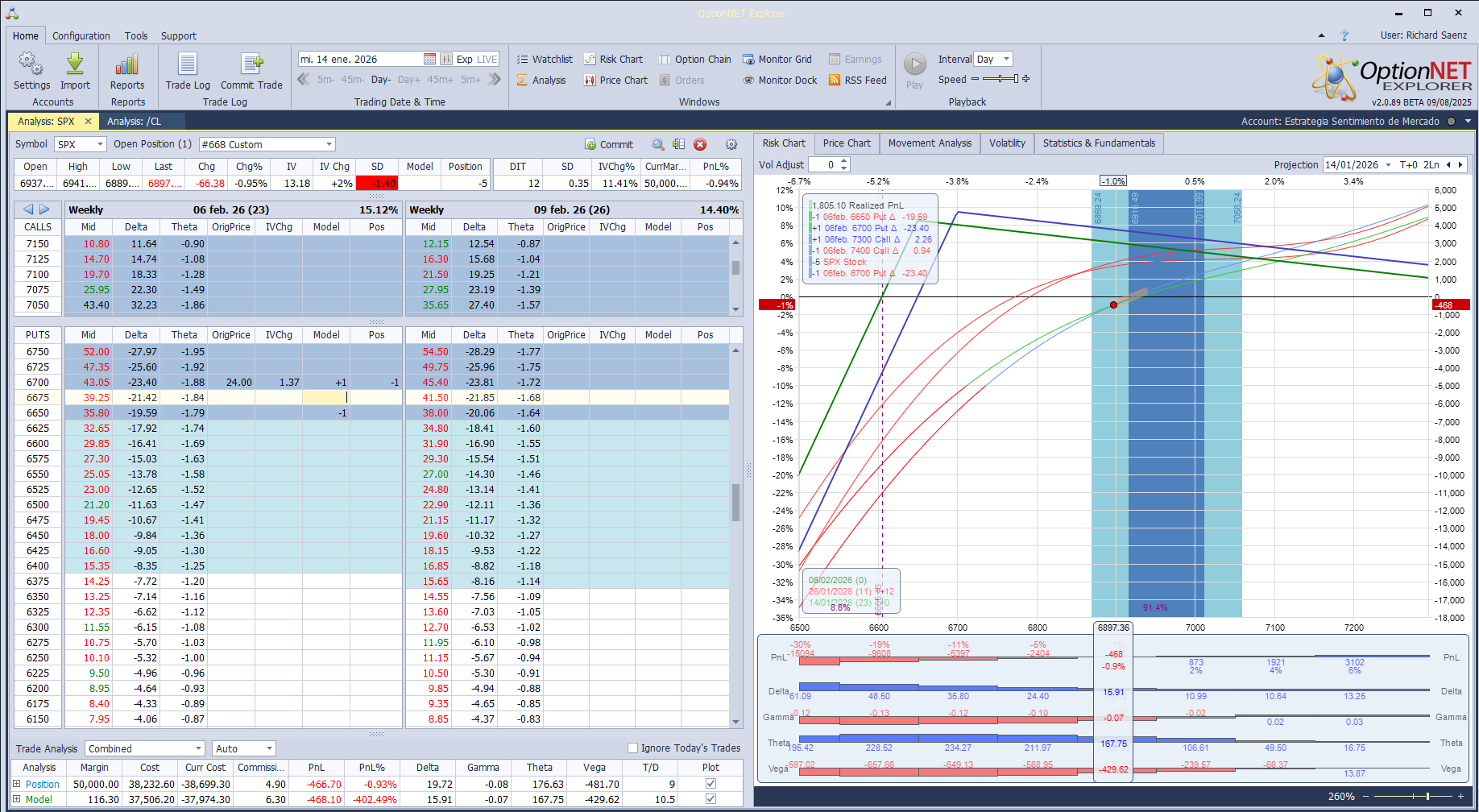Image resolution: width=1479 pixels, height=812 pixels.
Task: Step forward one day with Day+
Action: click(409, 80)
